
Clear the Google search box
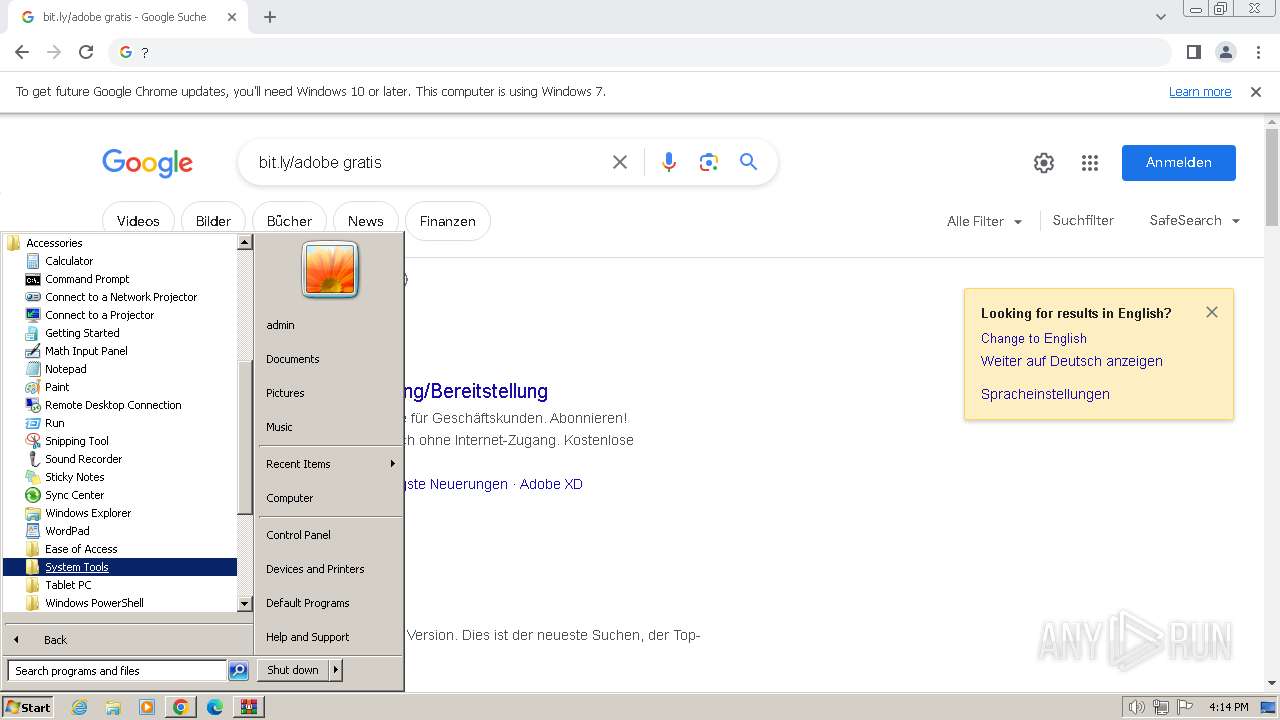pyautogui.click(x=620, y=162)
